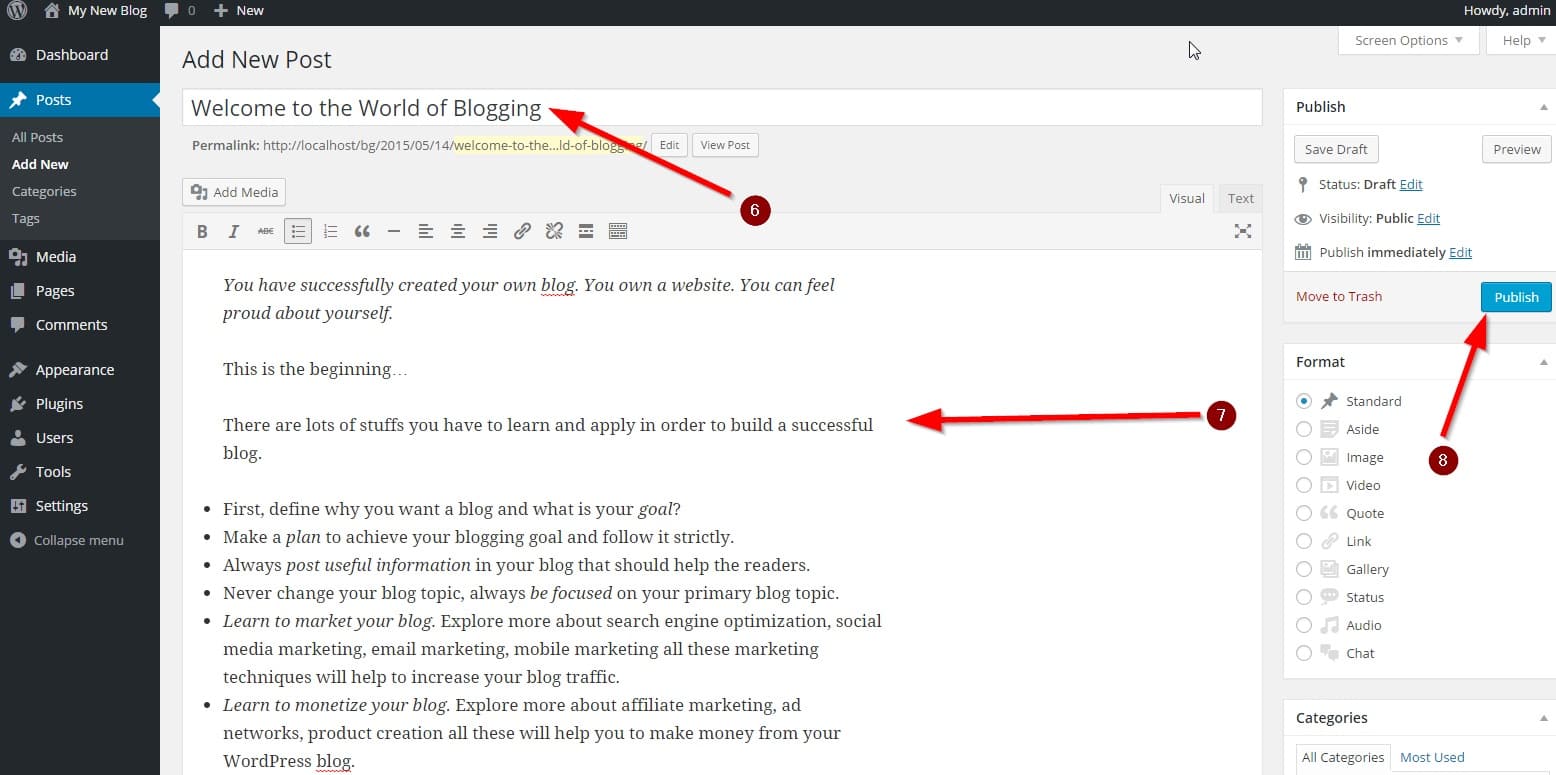Image resolution: width=1556 pixels, height=775 pixels.
Task: Enable distraction-free fullscreen writing mode
Action: tap(1242, 232)
